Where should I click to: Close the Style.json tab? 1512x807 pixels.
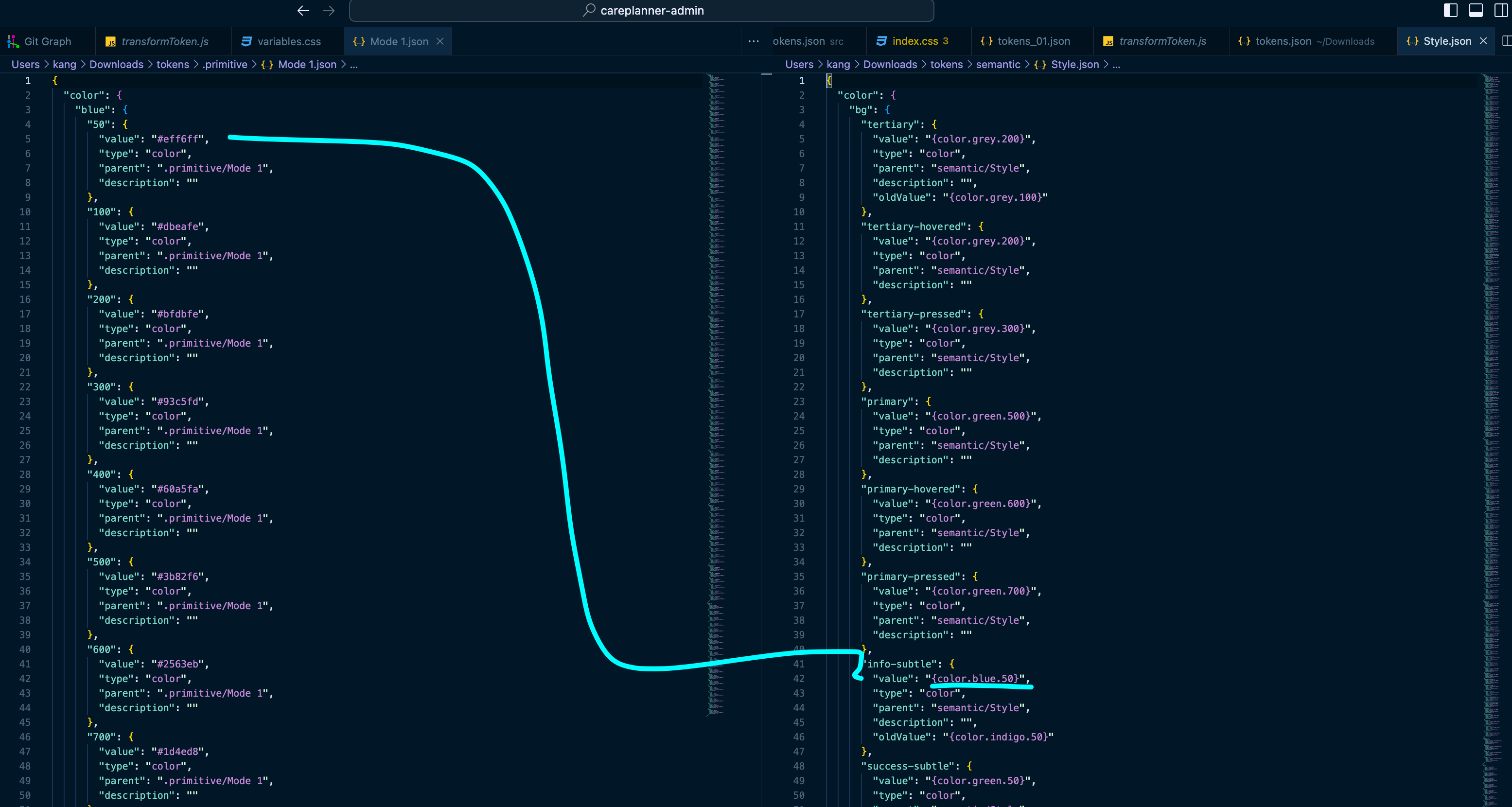1483,41
